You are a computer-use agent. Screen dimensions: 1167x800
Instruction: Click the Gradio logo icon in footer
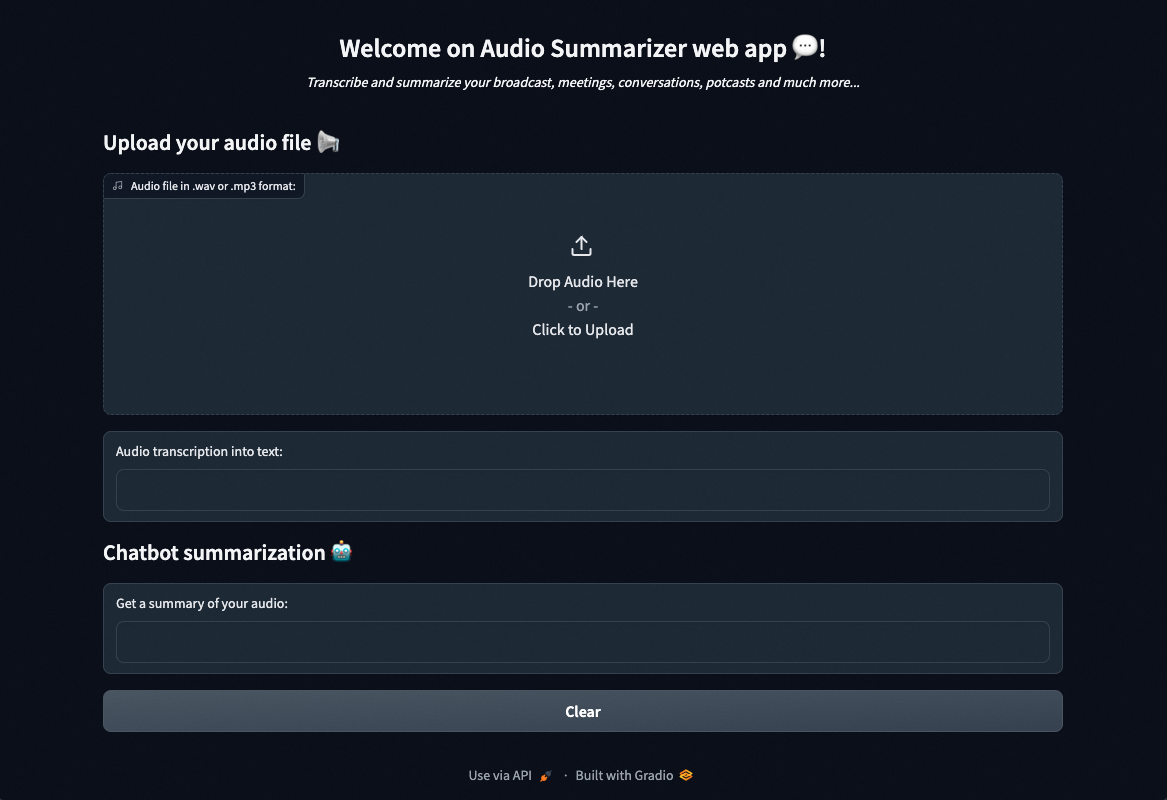(685, 775)
